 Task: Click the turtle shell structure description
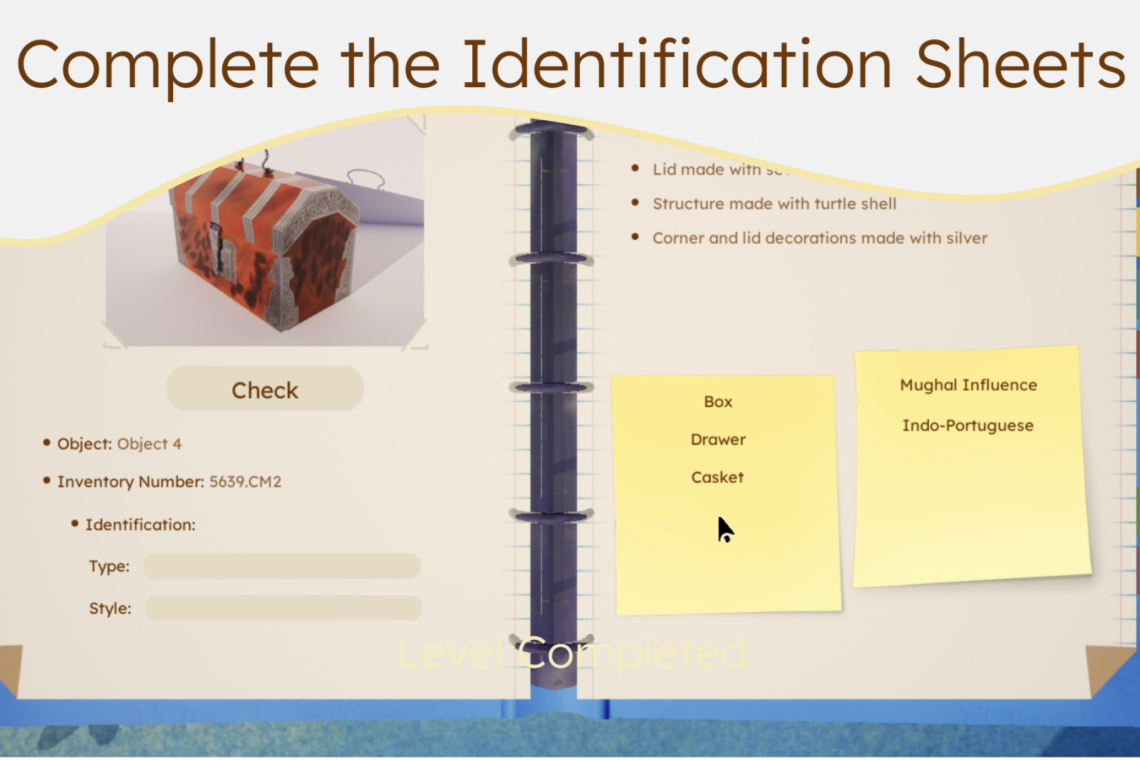[774, 204]
